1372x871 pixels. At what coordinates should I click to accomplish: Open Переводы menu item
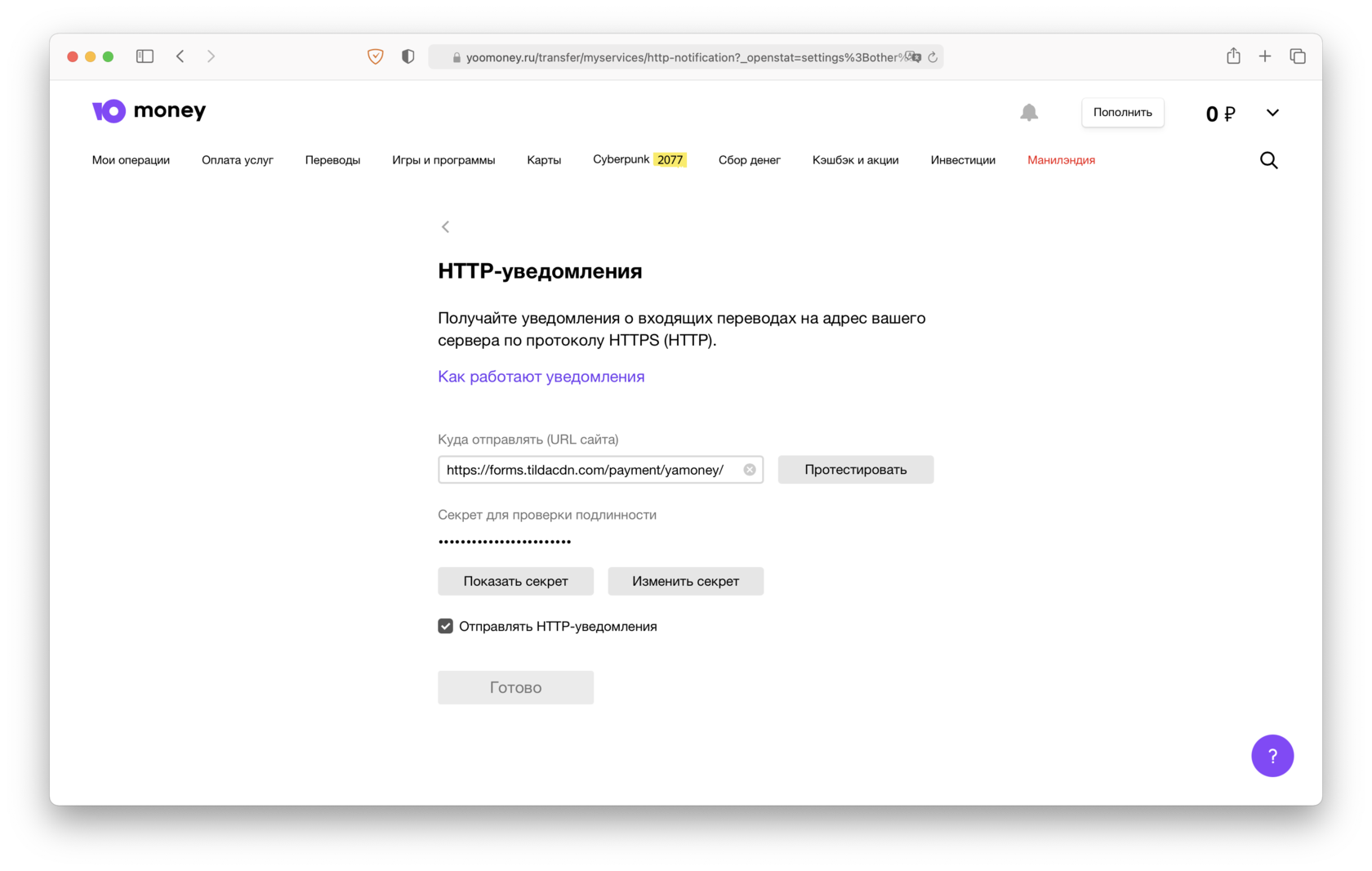coord(332,160)
